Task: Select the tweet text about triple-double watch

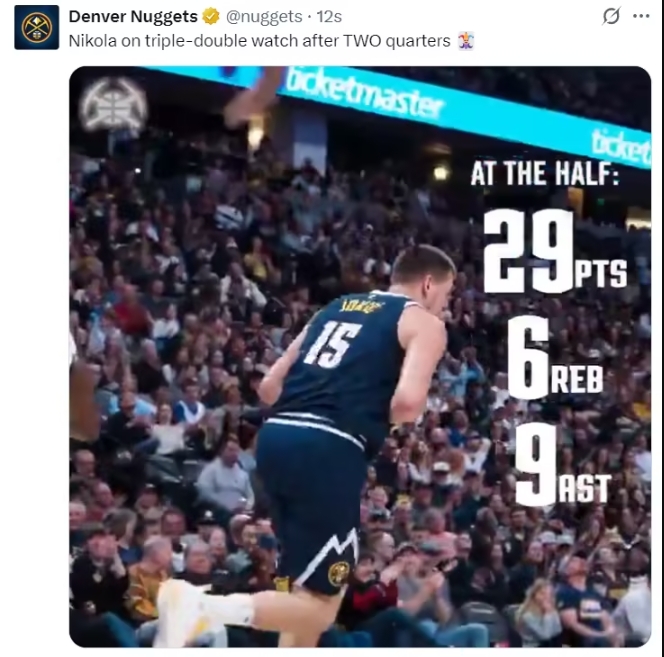Action: [x=259, y=41]
